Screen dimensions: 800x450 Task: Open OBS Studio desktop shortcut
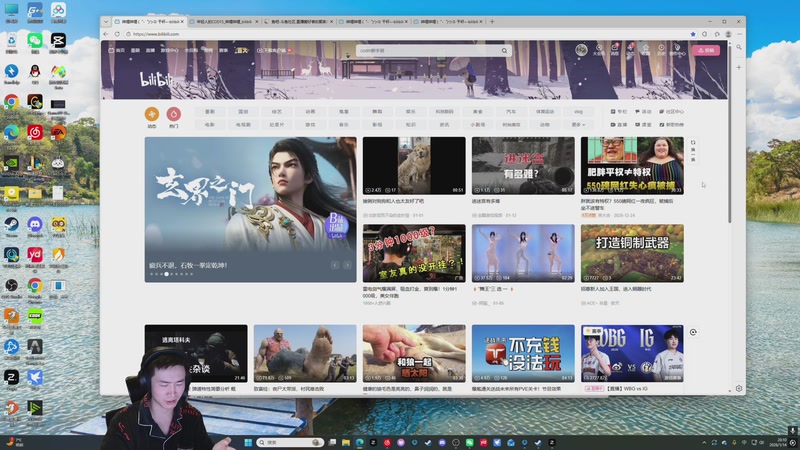[11, 288]
